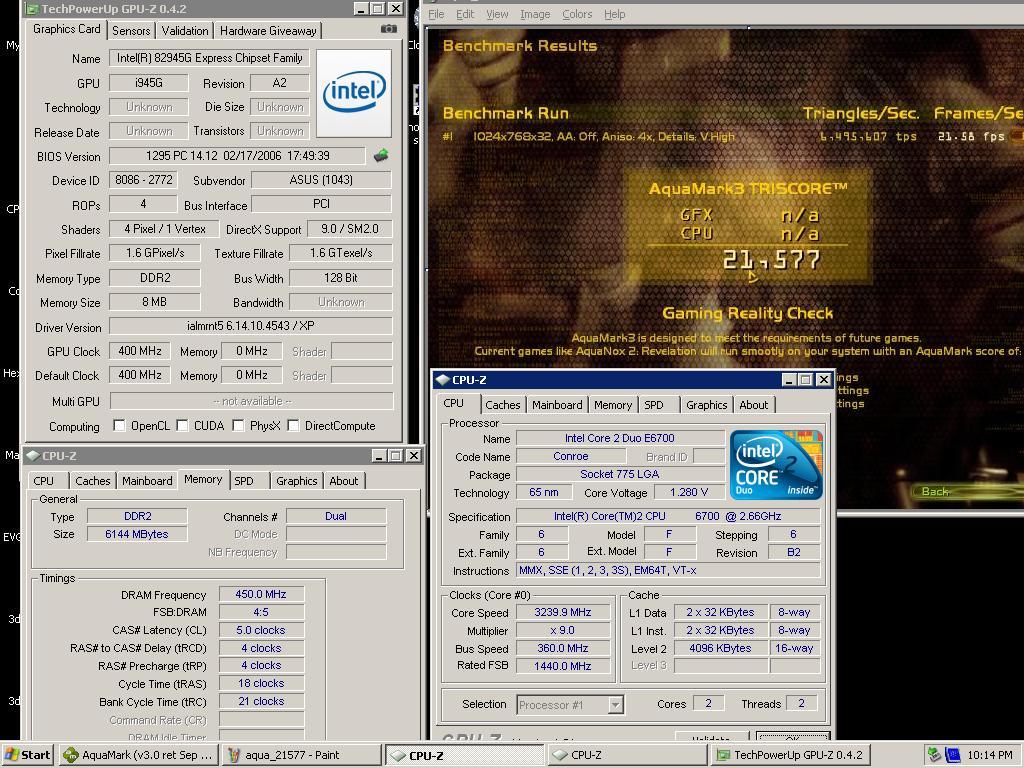Select the Graphics Card tab in GPU-Z
Image resolution: width=1024 pixels, height=768 pixels.
click(x=67, y=29)
